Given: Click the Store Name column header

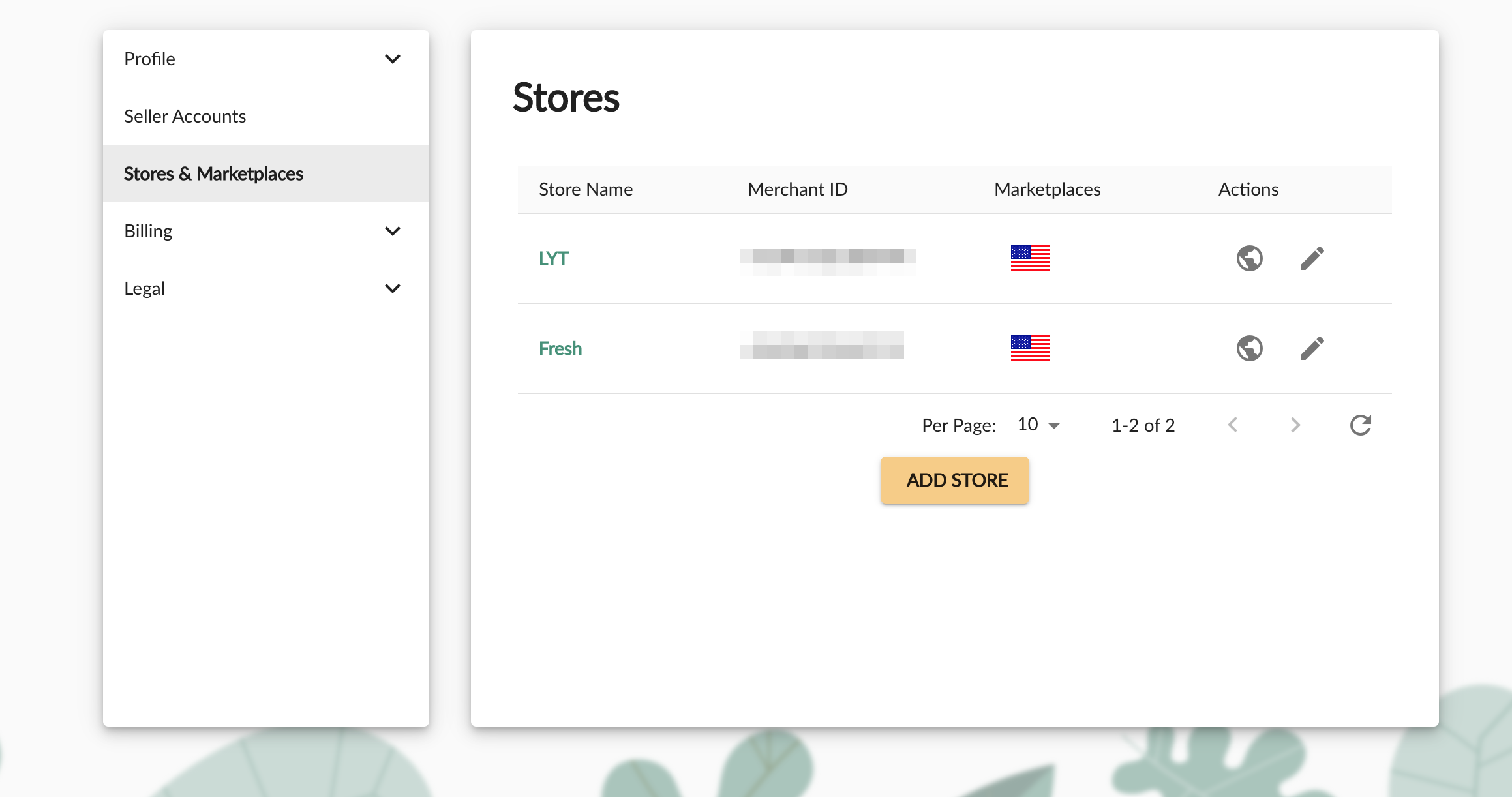Looking at the screenshot, I should click(x=586, y=189).
